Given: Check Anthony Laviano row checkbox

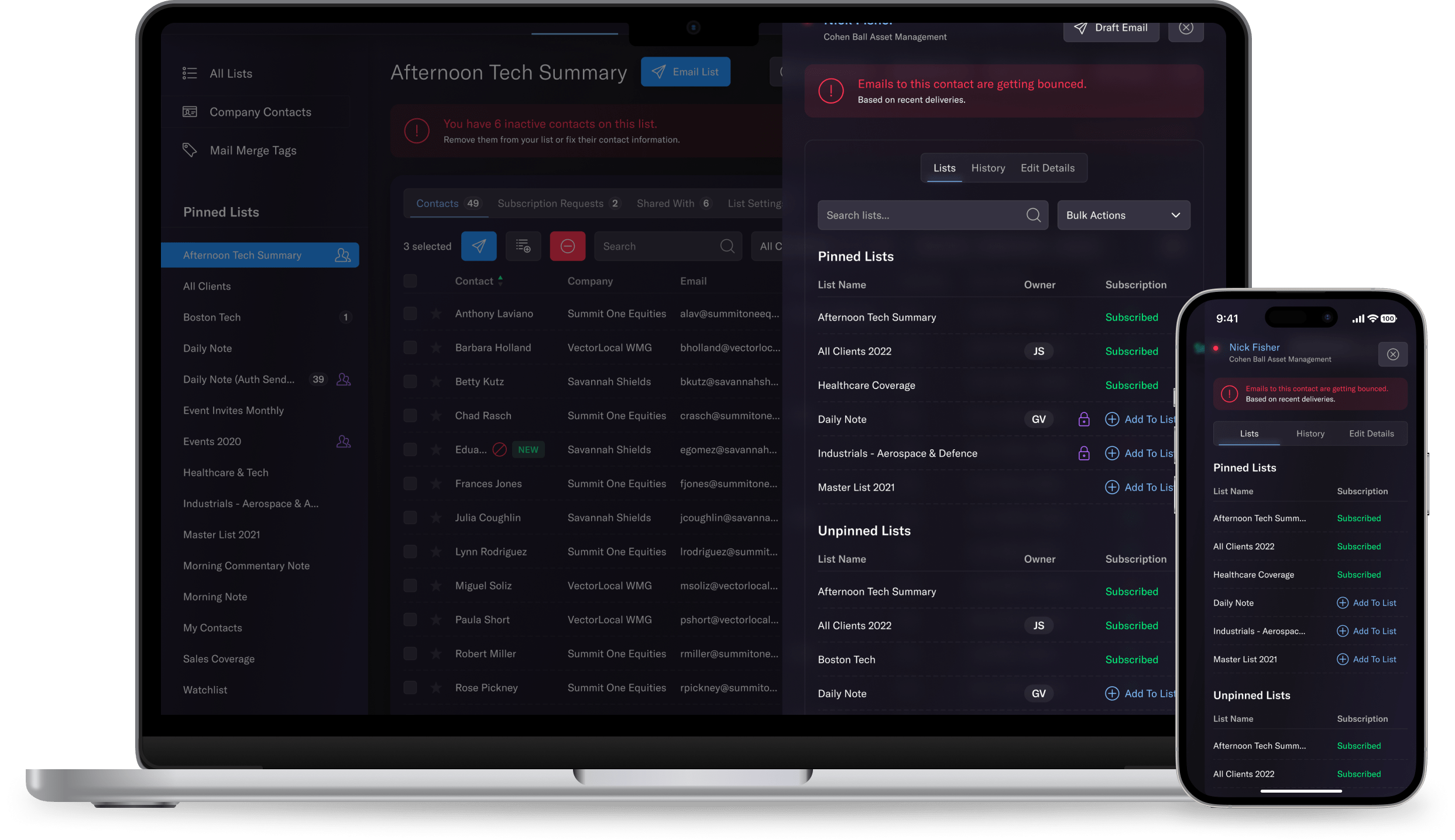Looking at the screenshot, I should click(410, 314).
